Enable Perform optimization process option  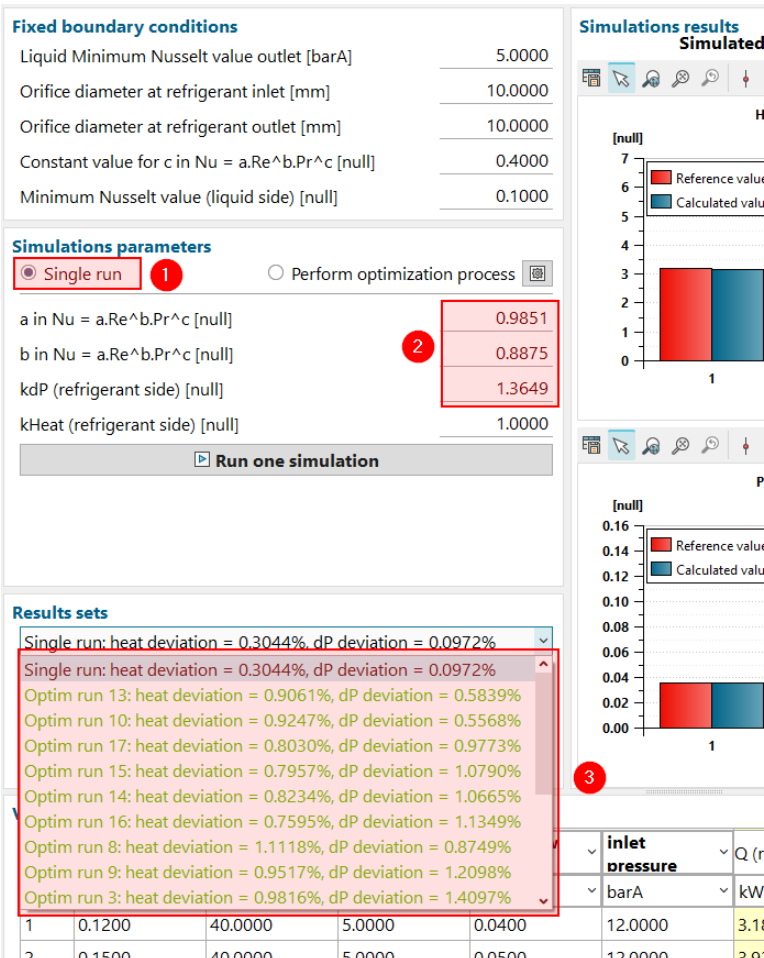pos(276,273)
